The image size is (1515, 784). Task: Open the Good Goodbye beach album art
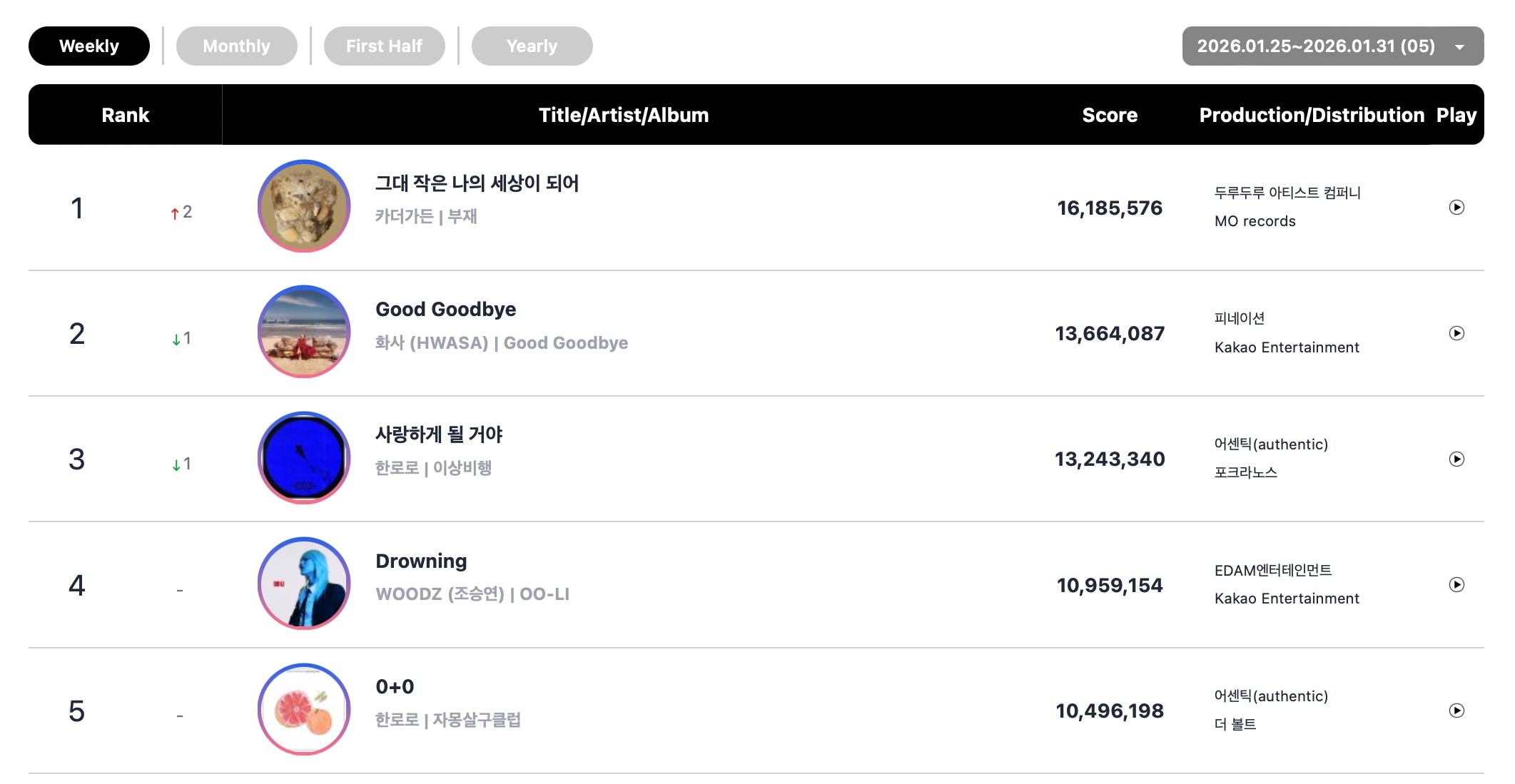point(304,332)
